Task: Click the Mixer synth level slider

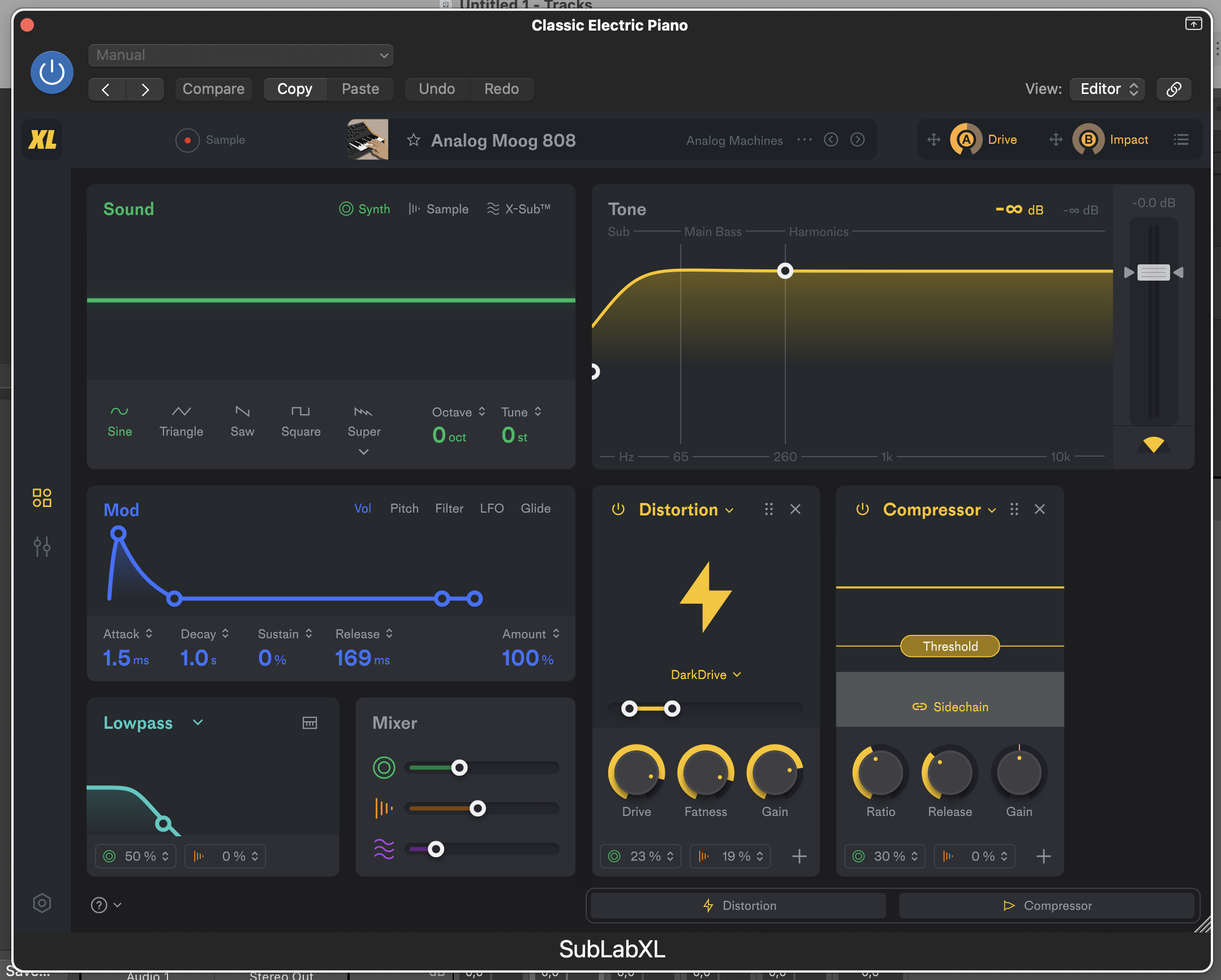Action: (483, 768)
